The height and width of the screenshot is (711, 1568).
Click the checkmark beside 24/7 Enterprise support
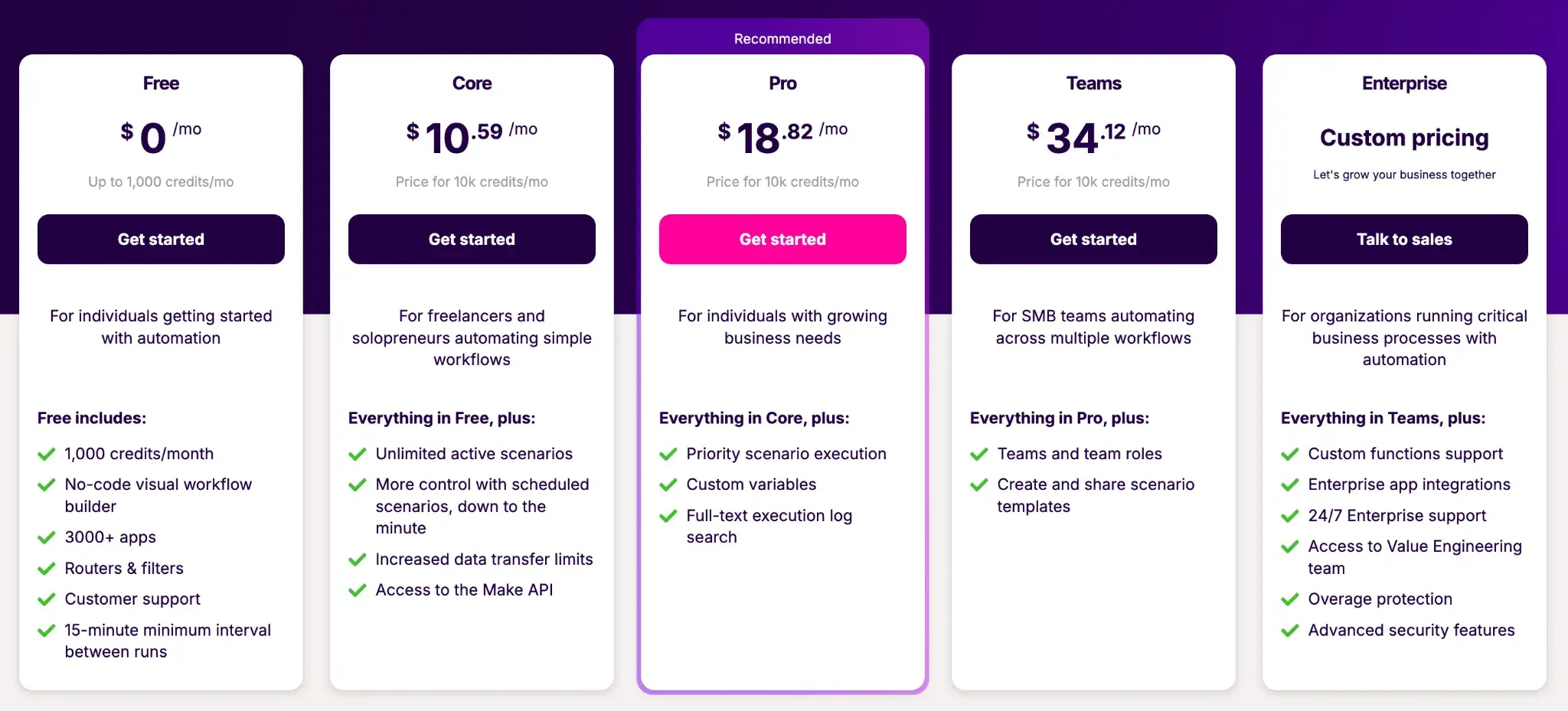pyautogui.click(x=1290, y=516)
